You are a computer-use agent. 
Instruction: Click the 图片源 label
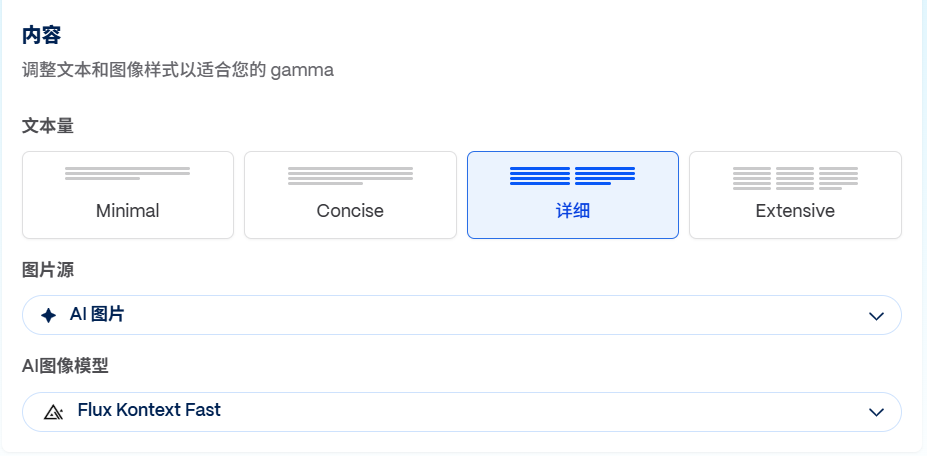(48, 270)
